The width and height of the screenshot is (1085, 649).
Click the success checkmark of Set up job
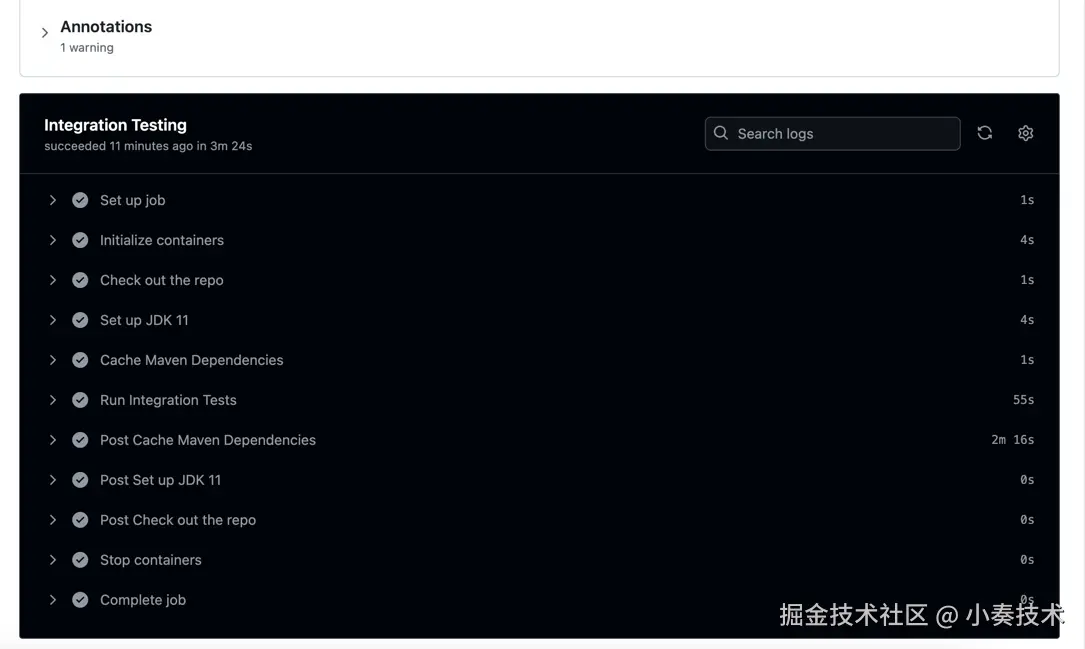(x=80, y=200)
